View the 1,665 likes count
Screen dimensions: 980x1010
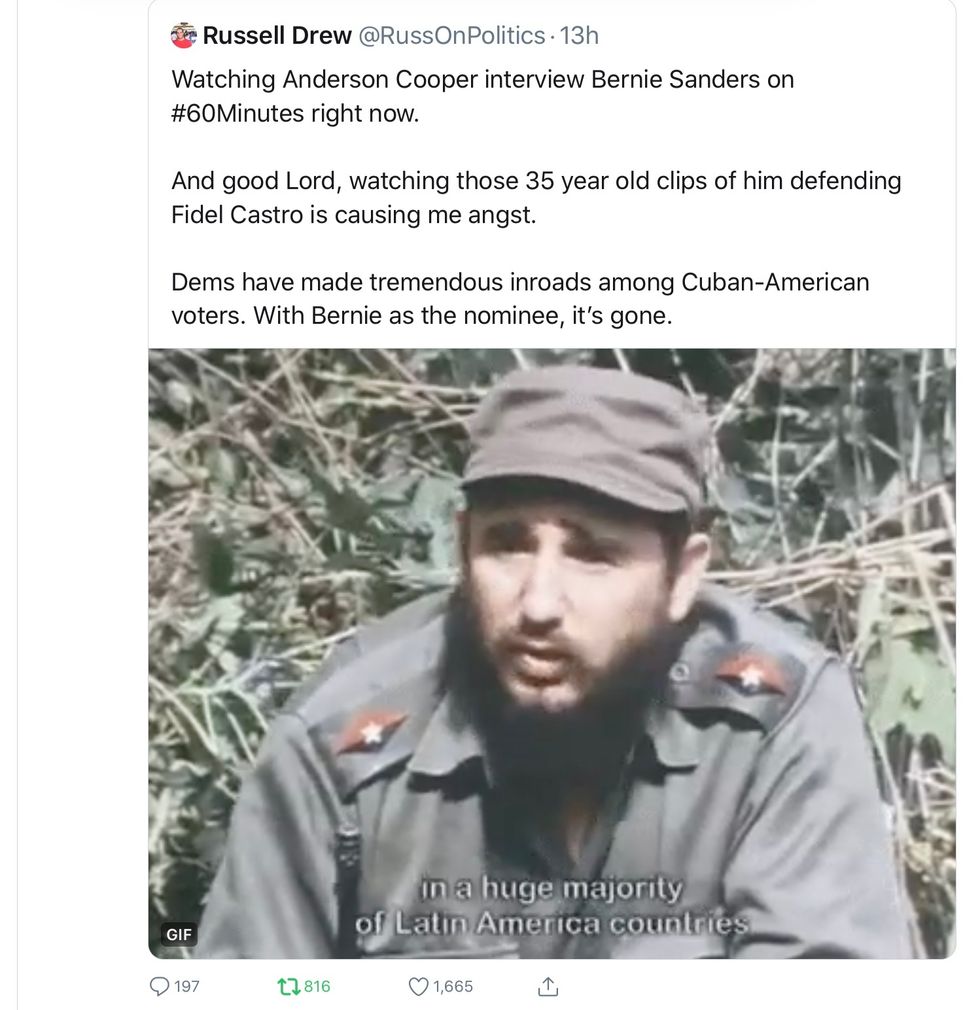pos(453,986)
